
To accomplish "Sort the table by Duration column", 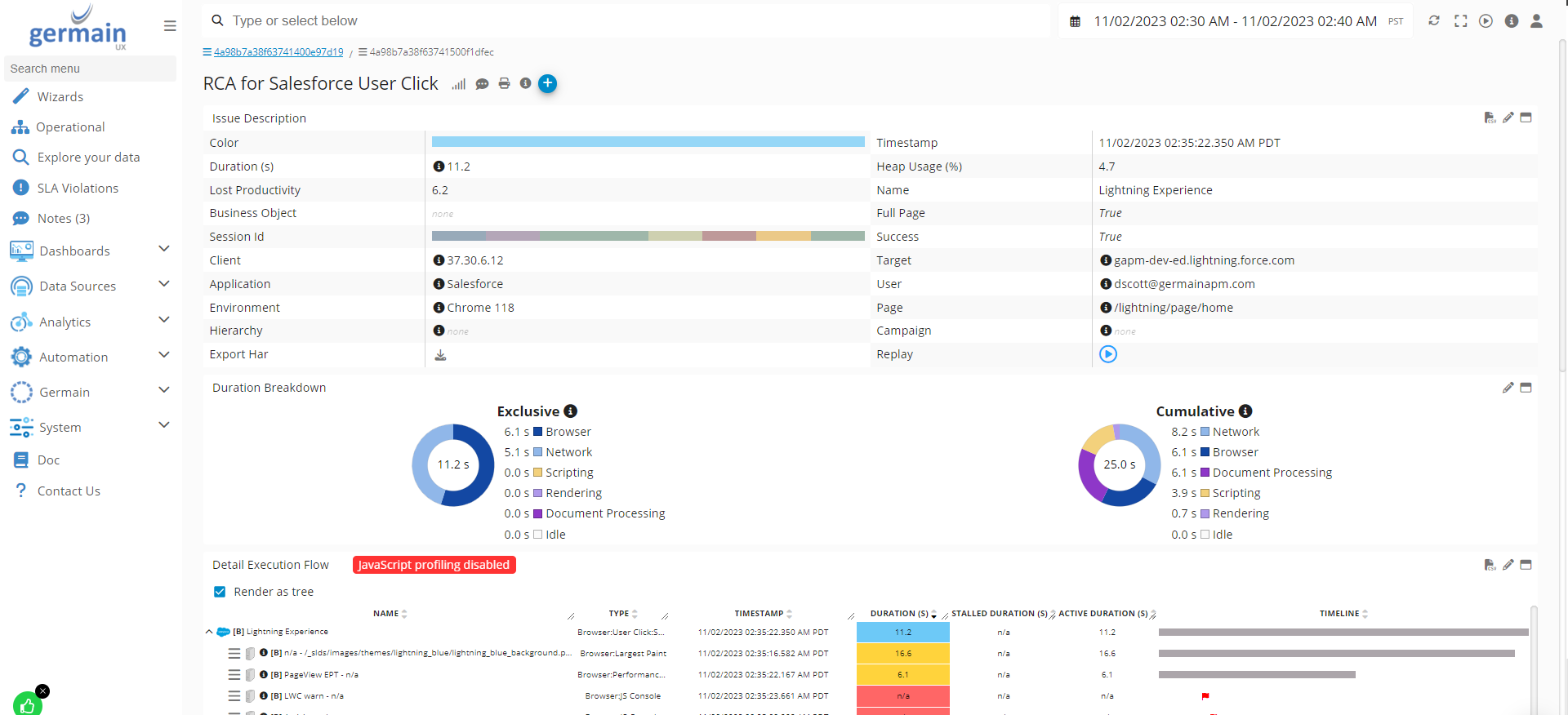I will [899, 614].
